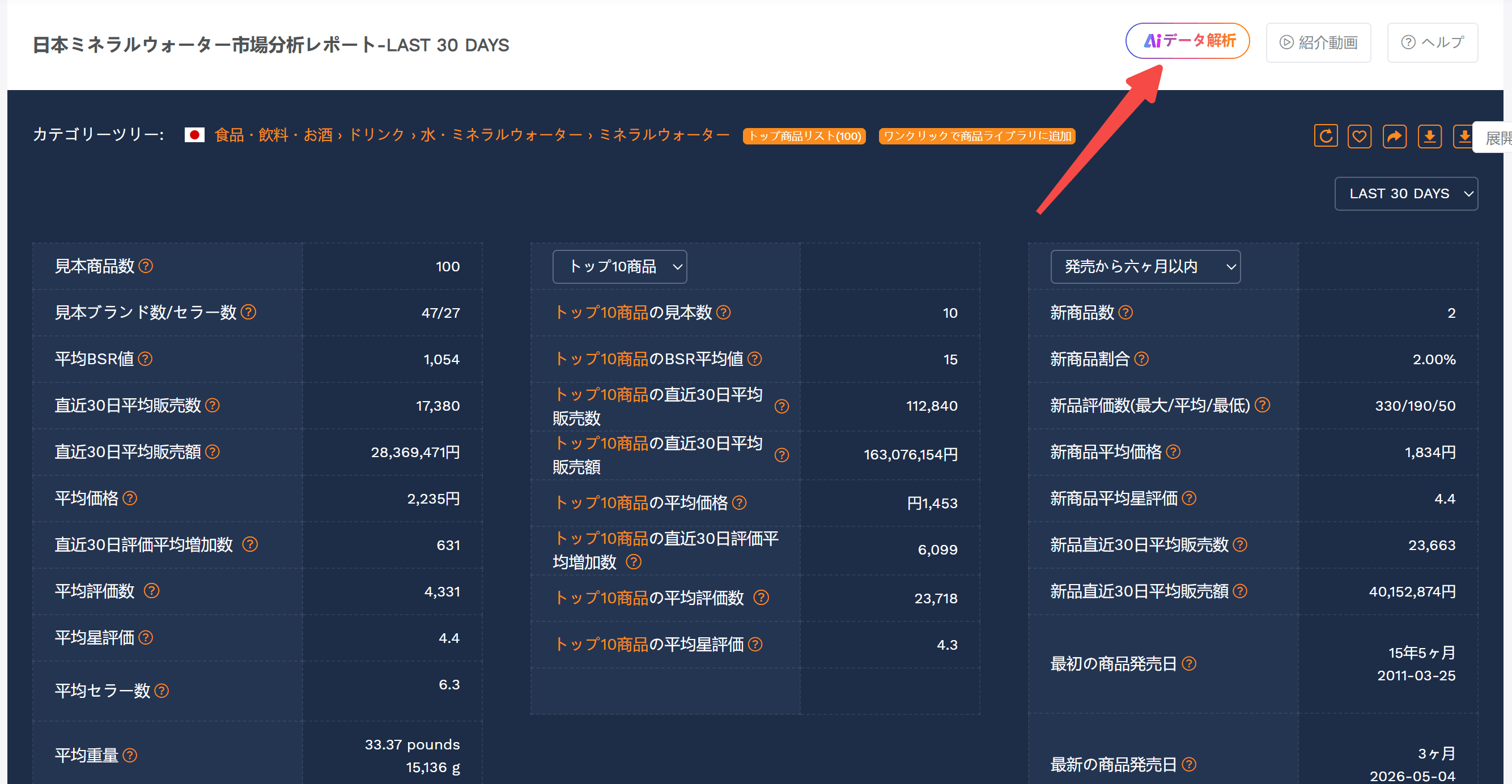Open the LAST 30 DAYS period dropdown
Viewport: 1512px width, 784px height.
[1406, 194]
